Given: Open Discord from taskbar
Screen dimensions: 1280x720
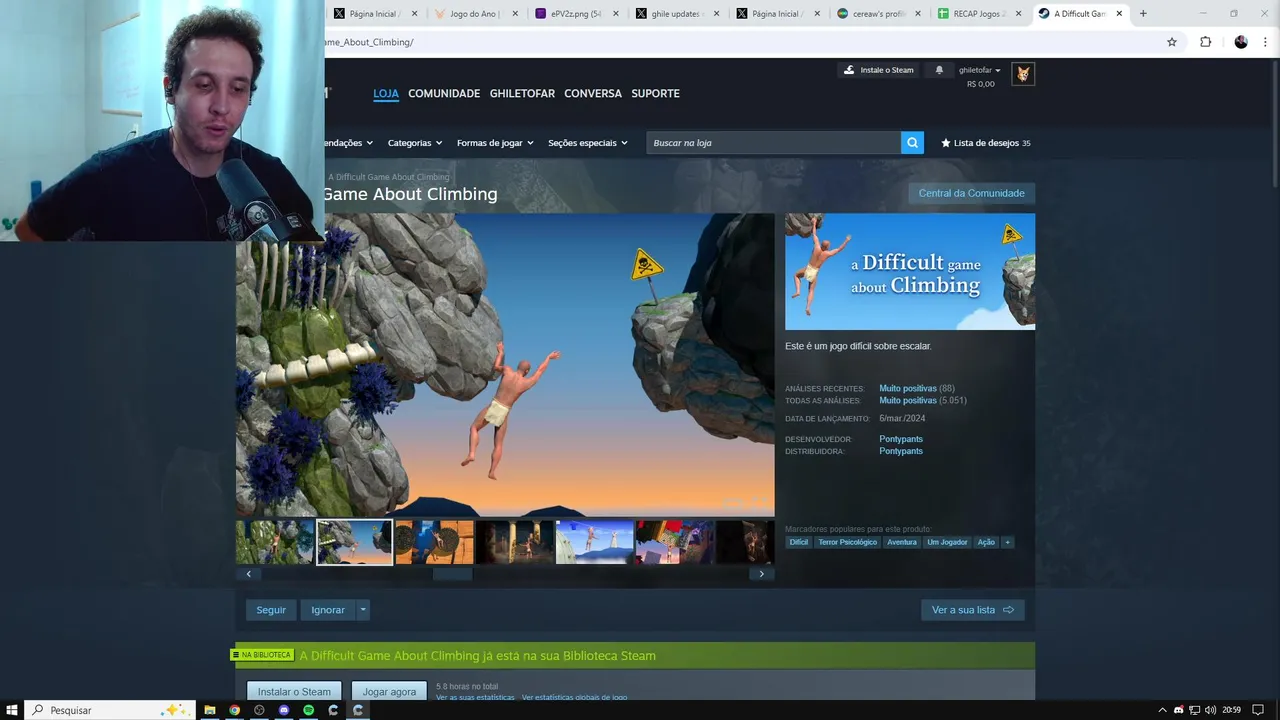Looking at the screenshot, I should pos(284,710).
